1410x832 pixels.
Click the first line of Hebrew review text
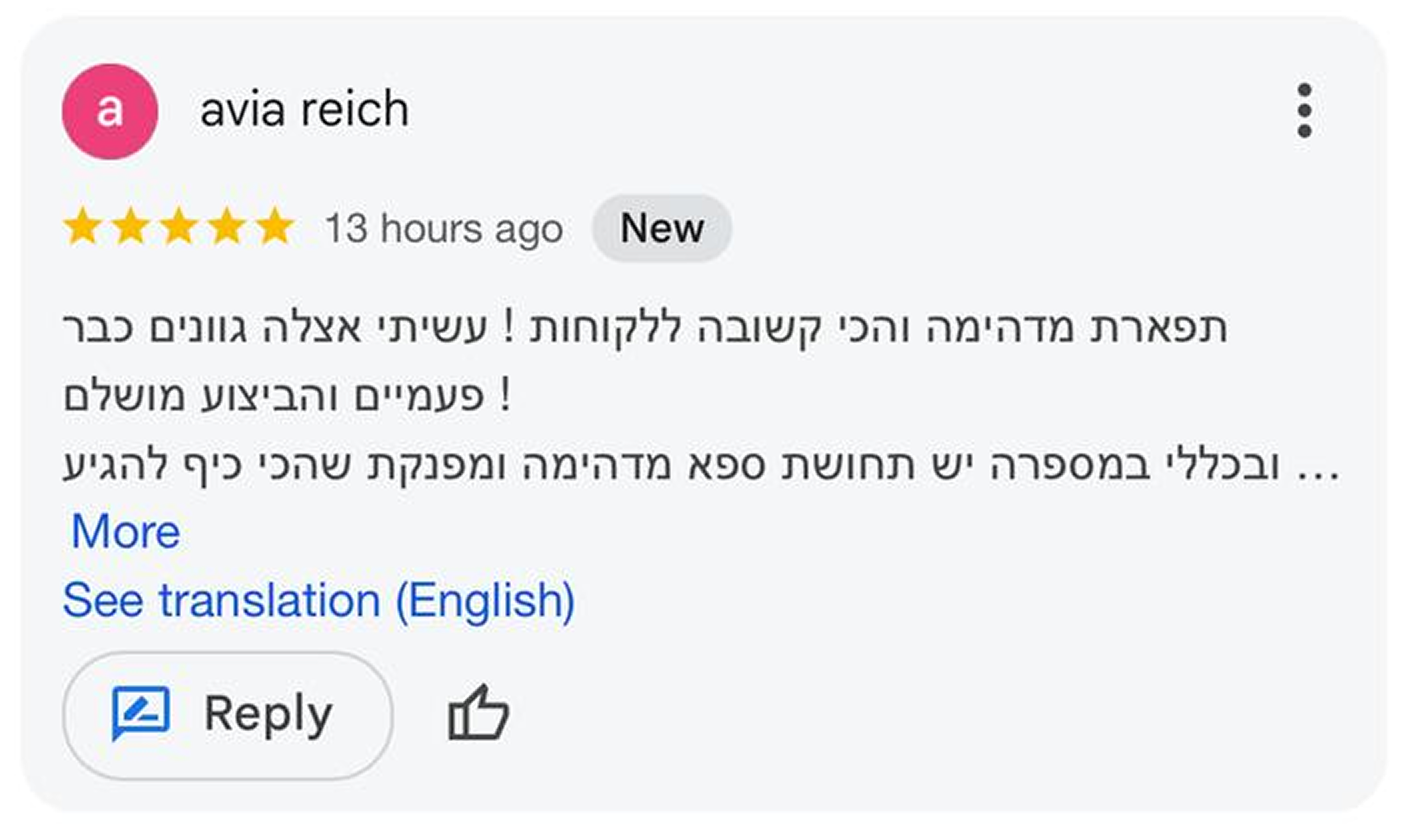[645, 330]
